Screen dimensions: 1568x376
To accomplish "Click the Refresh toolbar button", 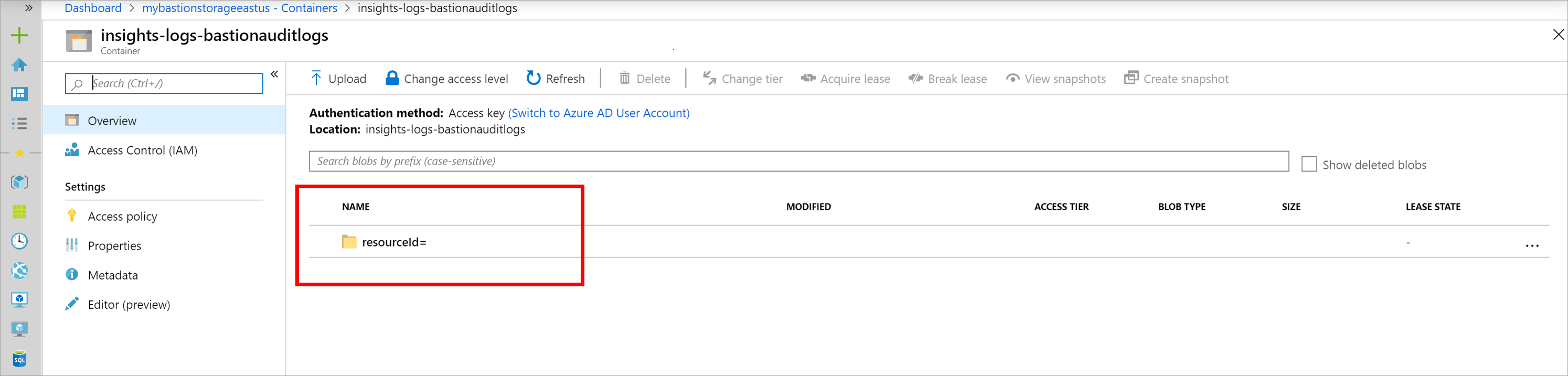I will point(555,79).
